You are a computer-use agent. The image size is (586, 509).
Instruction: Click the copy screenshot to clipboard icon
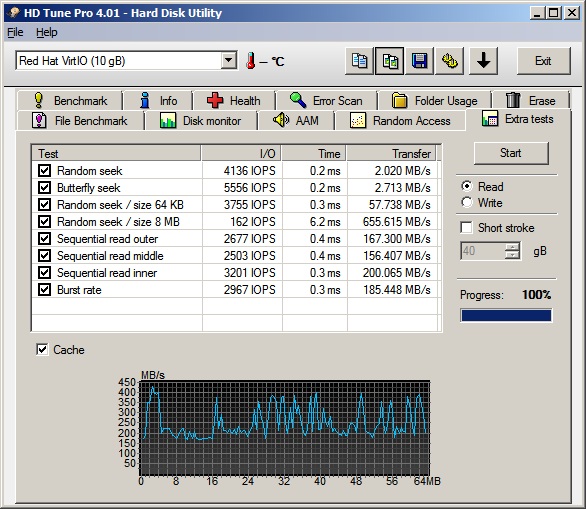click(x=389, y=61)
